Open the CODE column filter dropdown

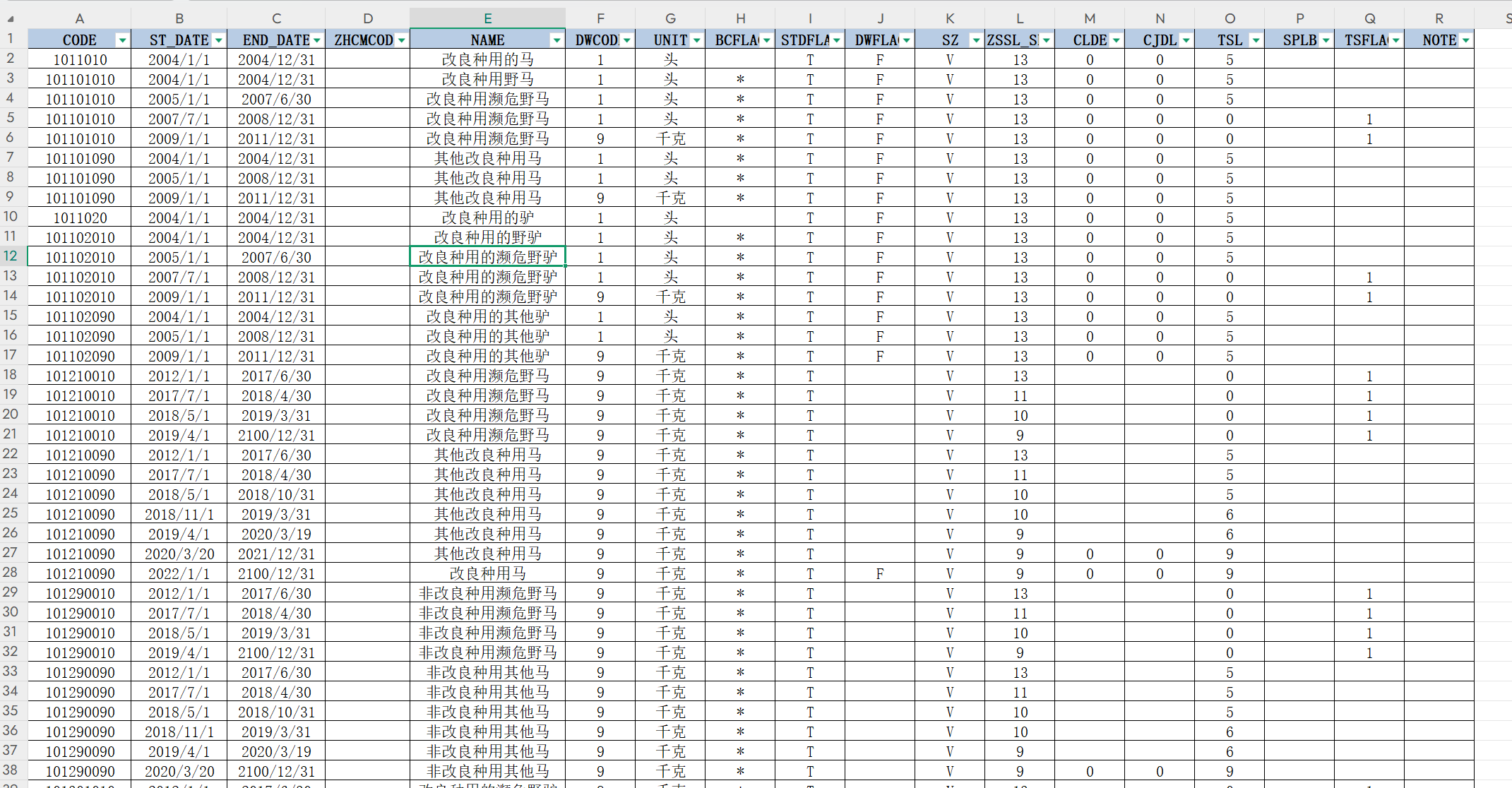pyautogui.click(x=122, y=40)
